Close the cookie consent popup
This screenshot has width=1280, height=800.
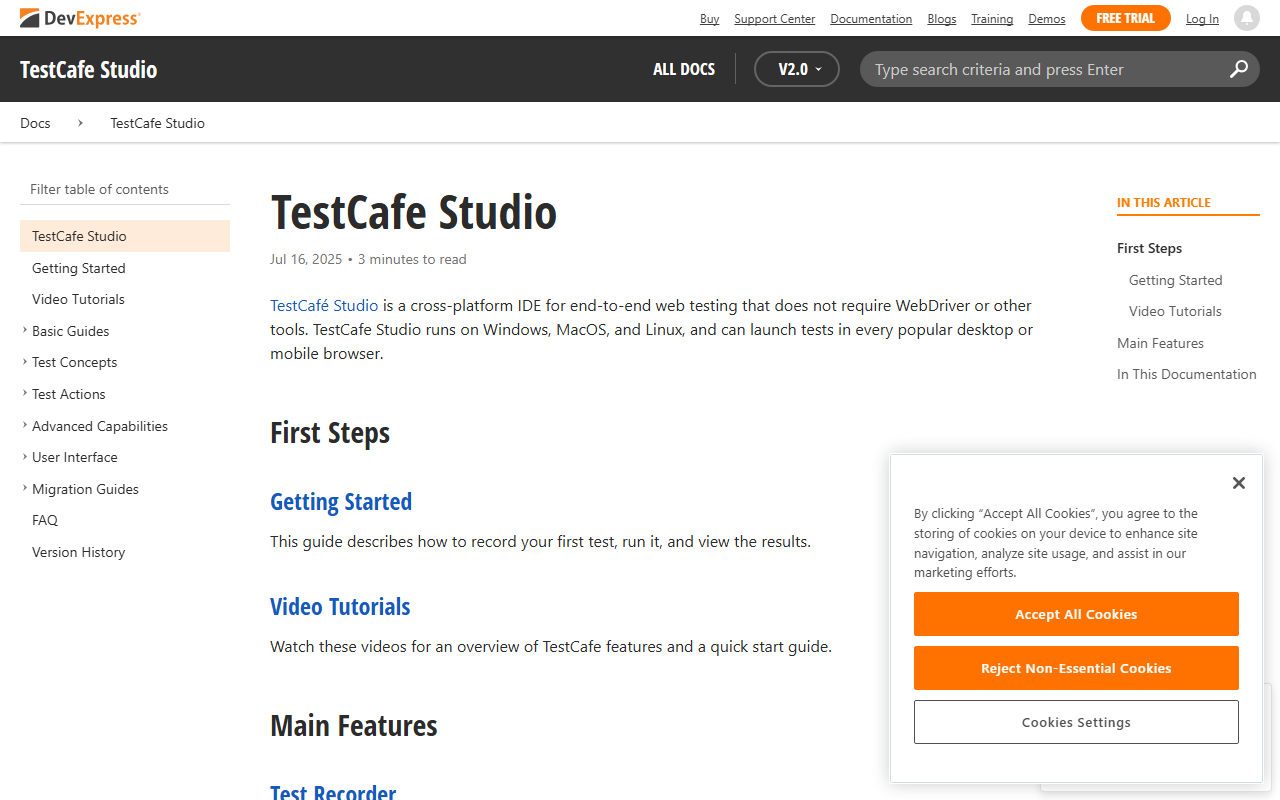click(x=1239, y=483)
